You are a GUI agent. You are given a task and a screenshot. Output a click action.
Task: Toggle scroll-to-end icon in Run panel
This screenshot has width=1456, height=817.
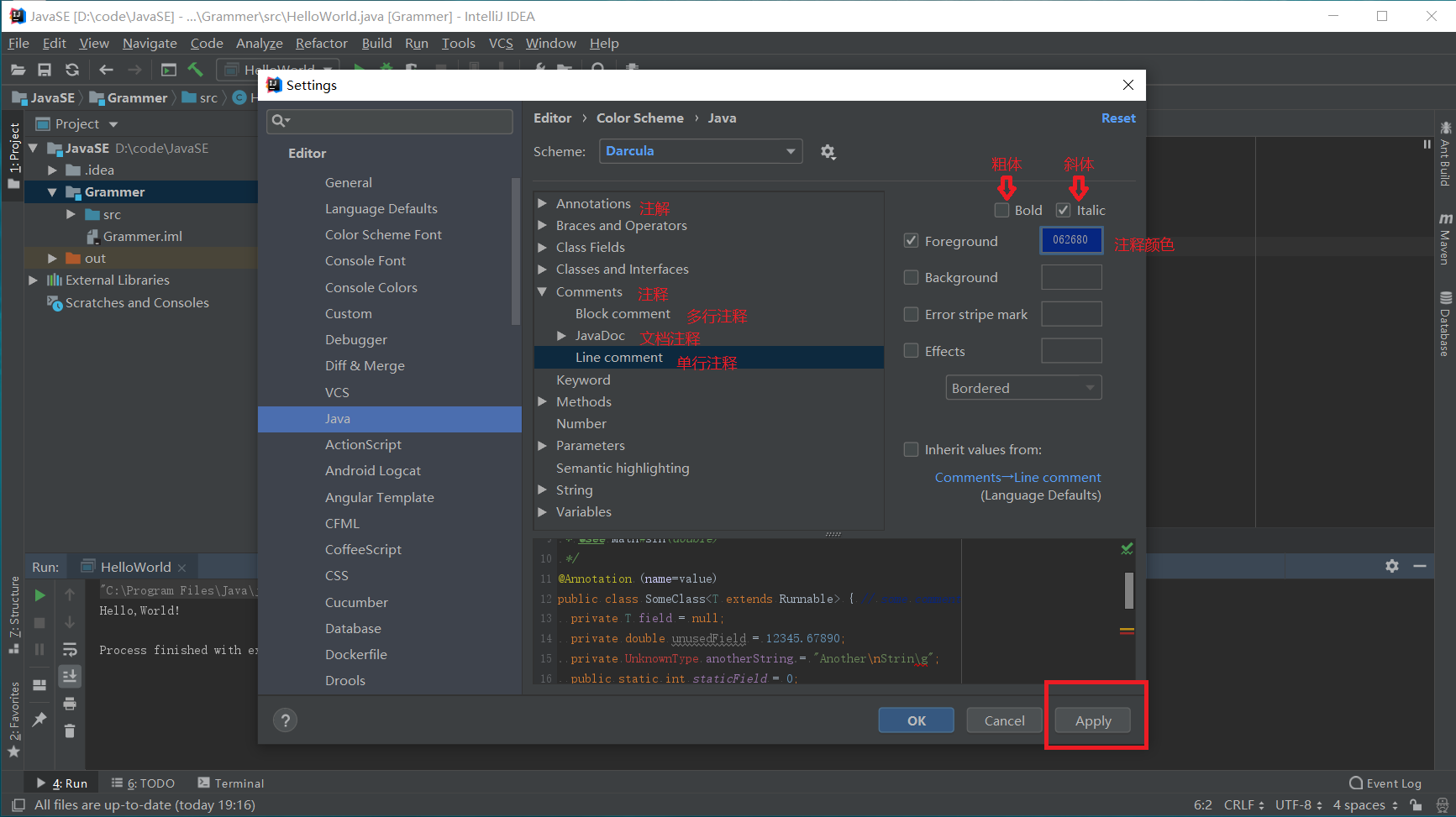pos(70,676)
